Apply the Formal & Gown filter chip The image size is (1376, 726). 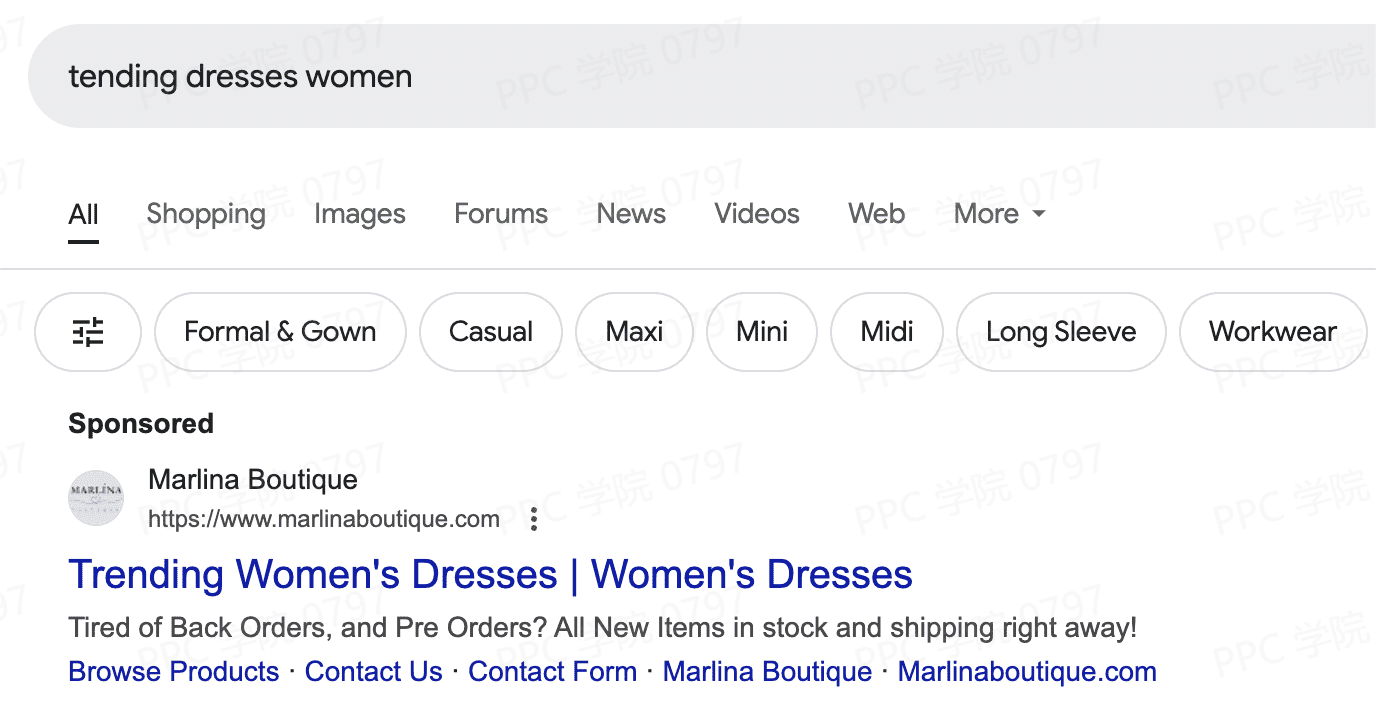tap(280, 332)
